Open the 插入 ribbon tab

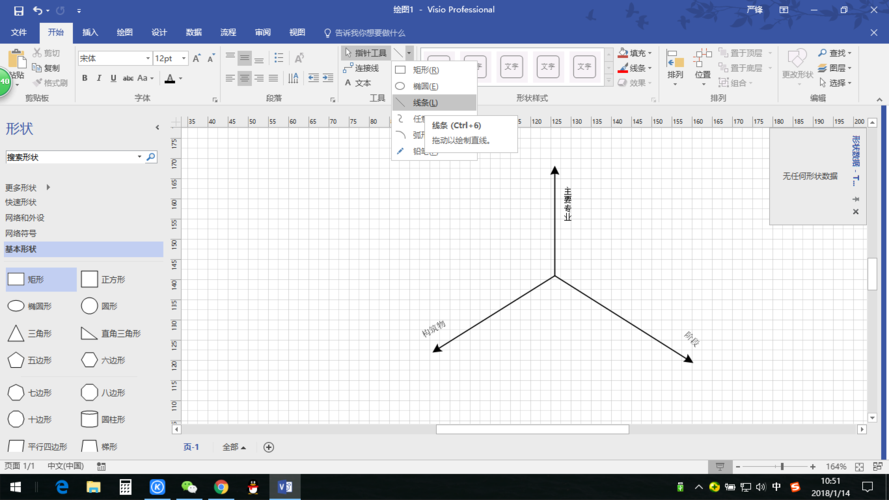click(90, 32)
